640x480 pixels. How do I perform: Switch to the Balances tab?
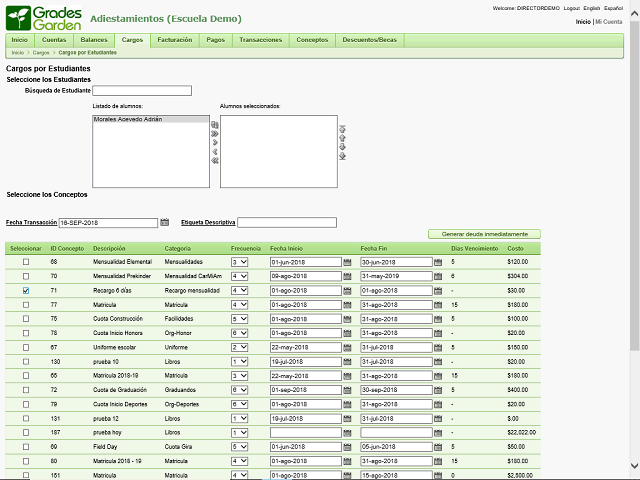[94, 40]
